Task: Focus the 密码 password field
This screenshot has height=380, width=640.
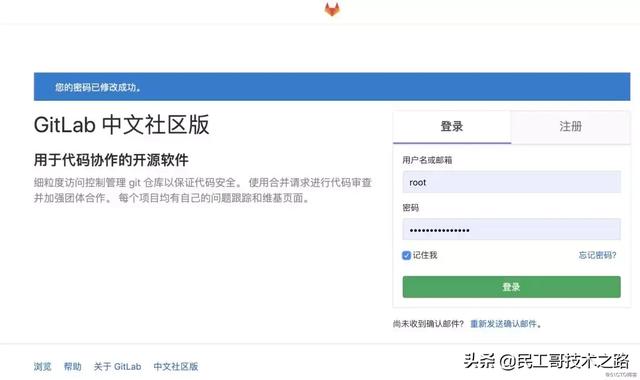Action: pos(511,229)
